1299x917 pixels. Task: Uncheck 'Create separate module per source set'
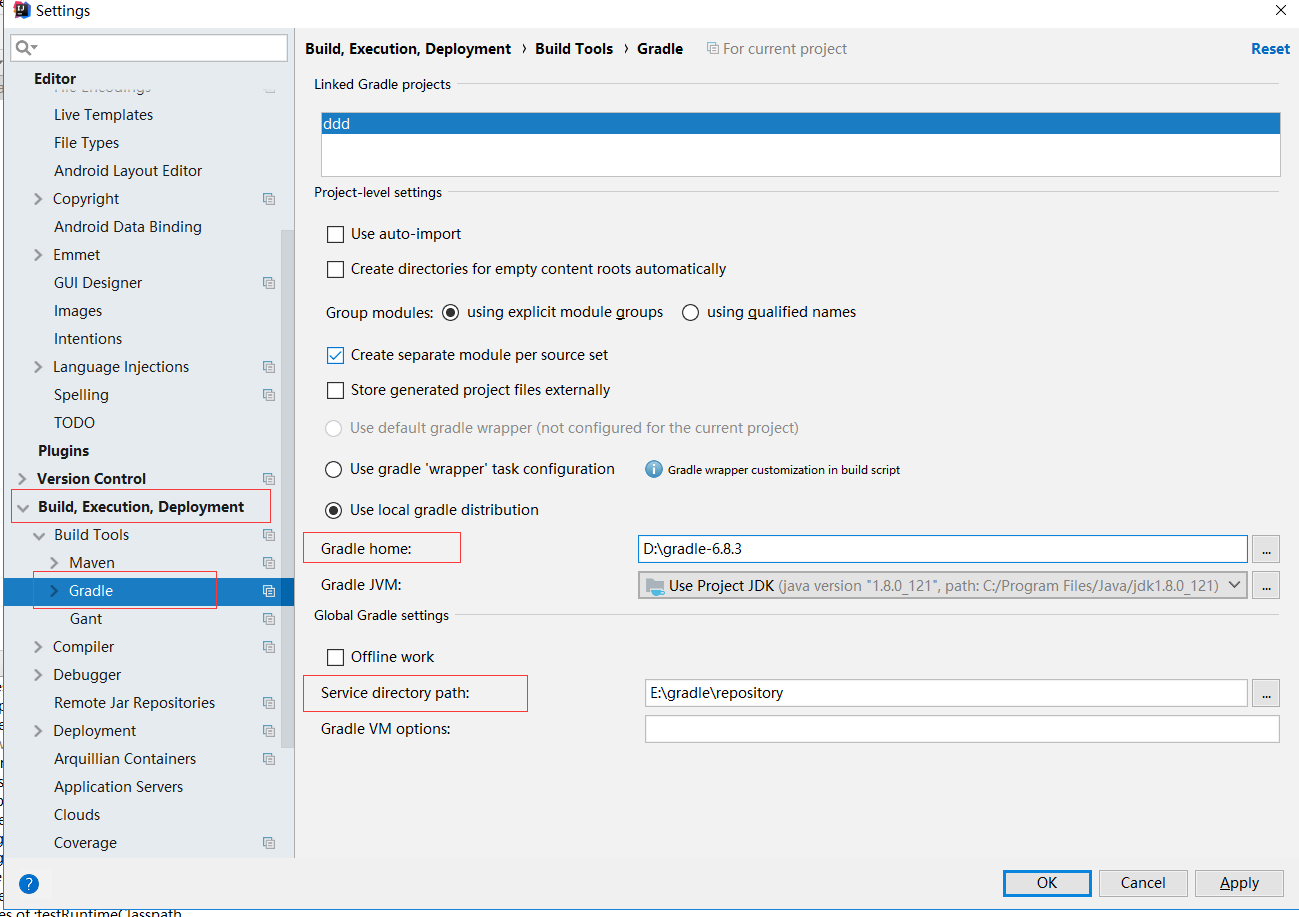tap(335, 354)
